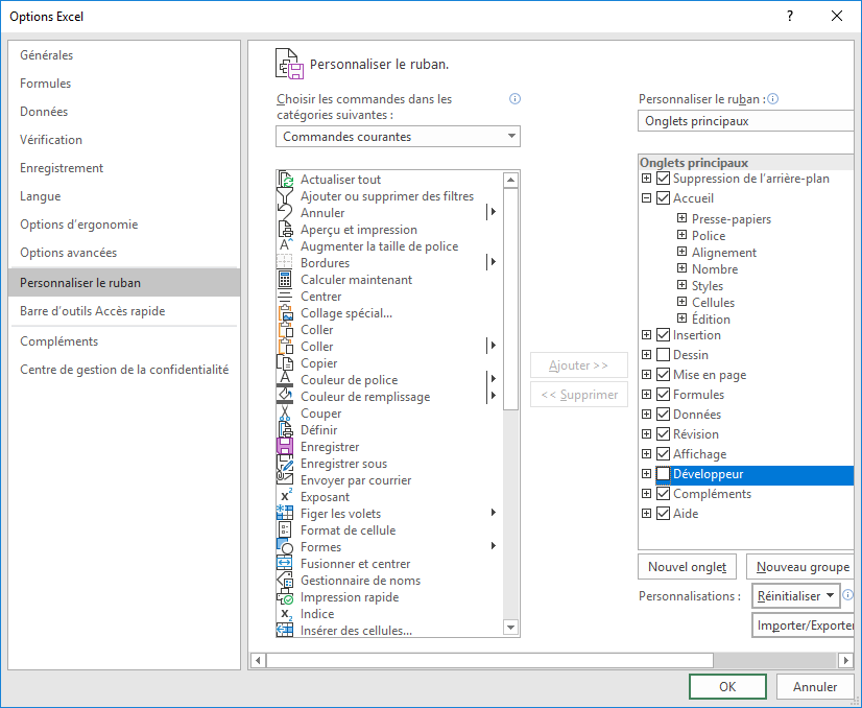The height and width of the screenshot is (708, 862).
Task: Select Barre d'outils Accès rapide category
Action: (124, 311)
